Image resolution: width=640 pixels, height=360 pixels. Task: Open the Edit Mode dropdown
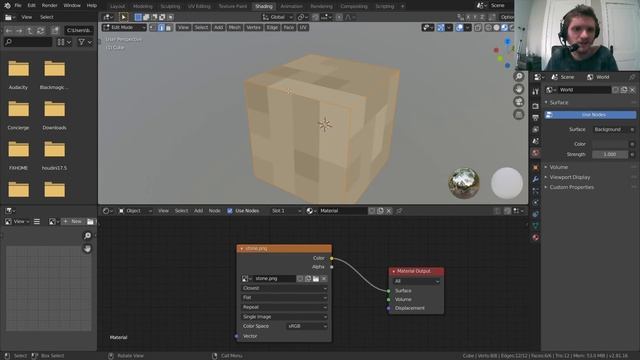(124, 27)
